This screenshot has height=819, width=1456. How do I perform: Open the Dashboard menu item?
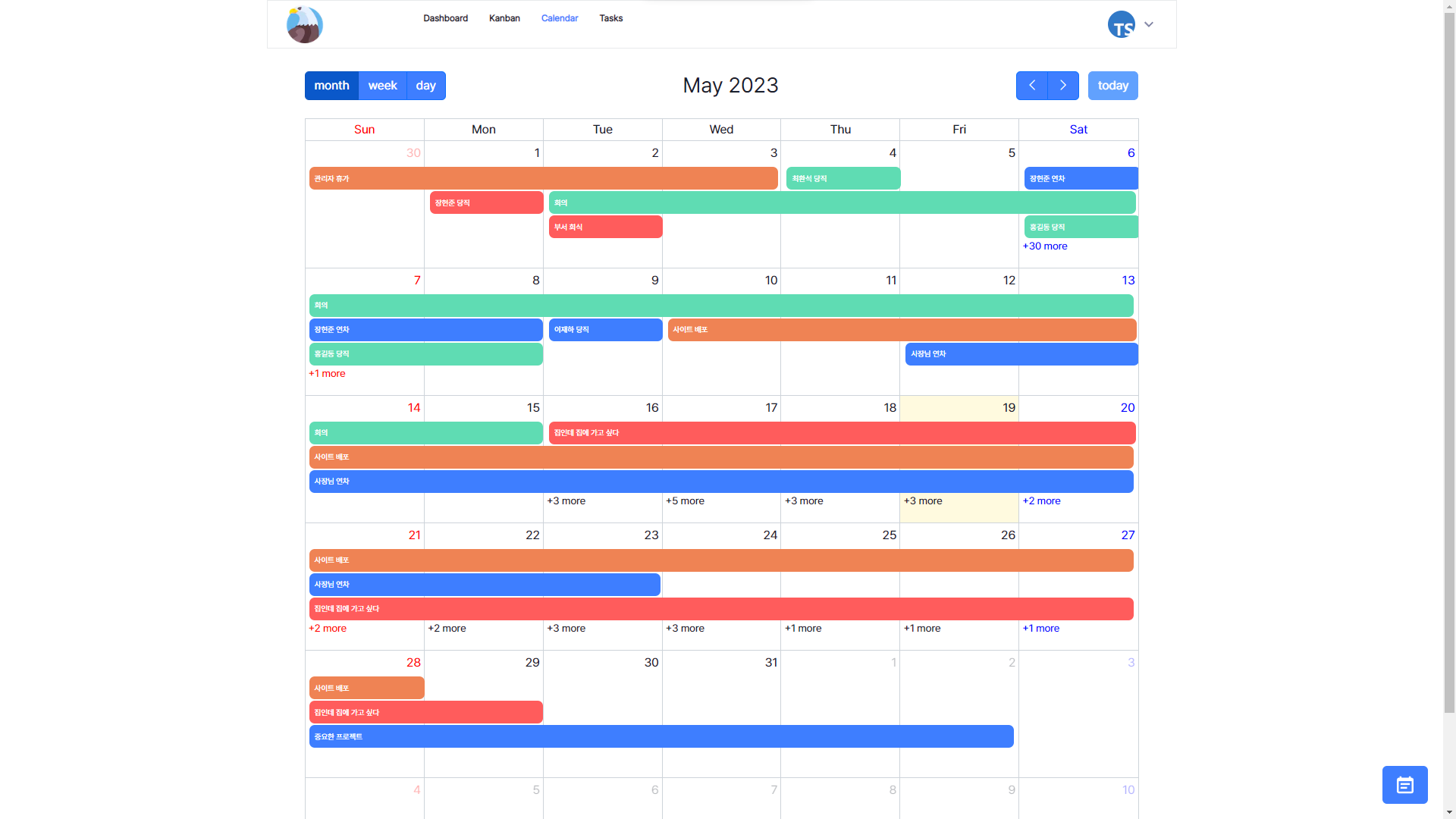coord(445,18)
